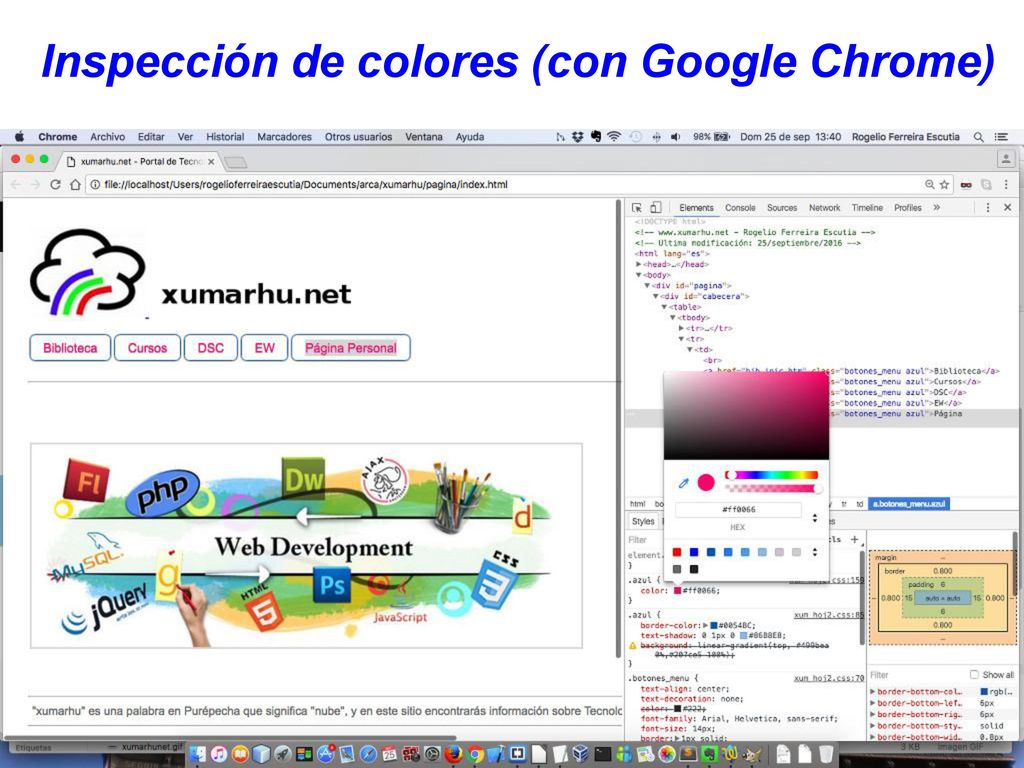The image size is (1024, 768).
Task: Open the Marcadores menu
Action: pyautogui.click(x=284, y=136)
